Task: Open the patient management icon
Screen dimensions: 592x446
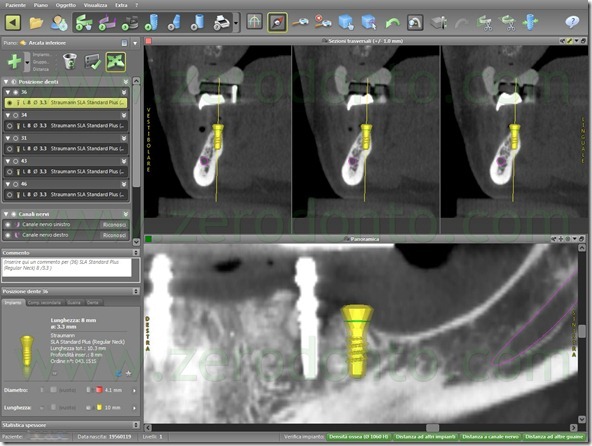Action: click(59, 23)
